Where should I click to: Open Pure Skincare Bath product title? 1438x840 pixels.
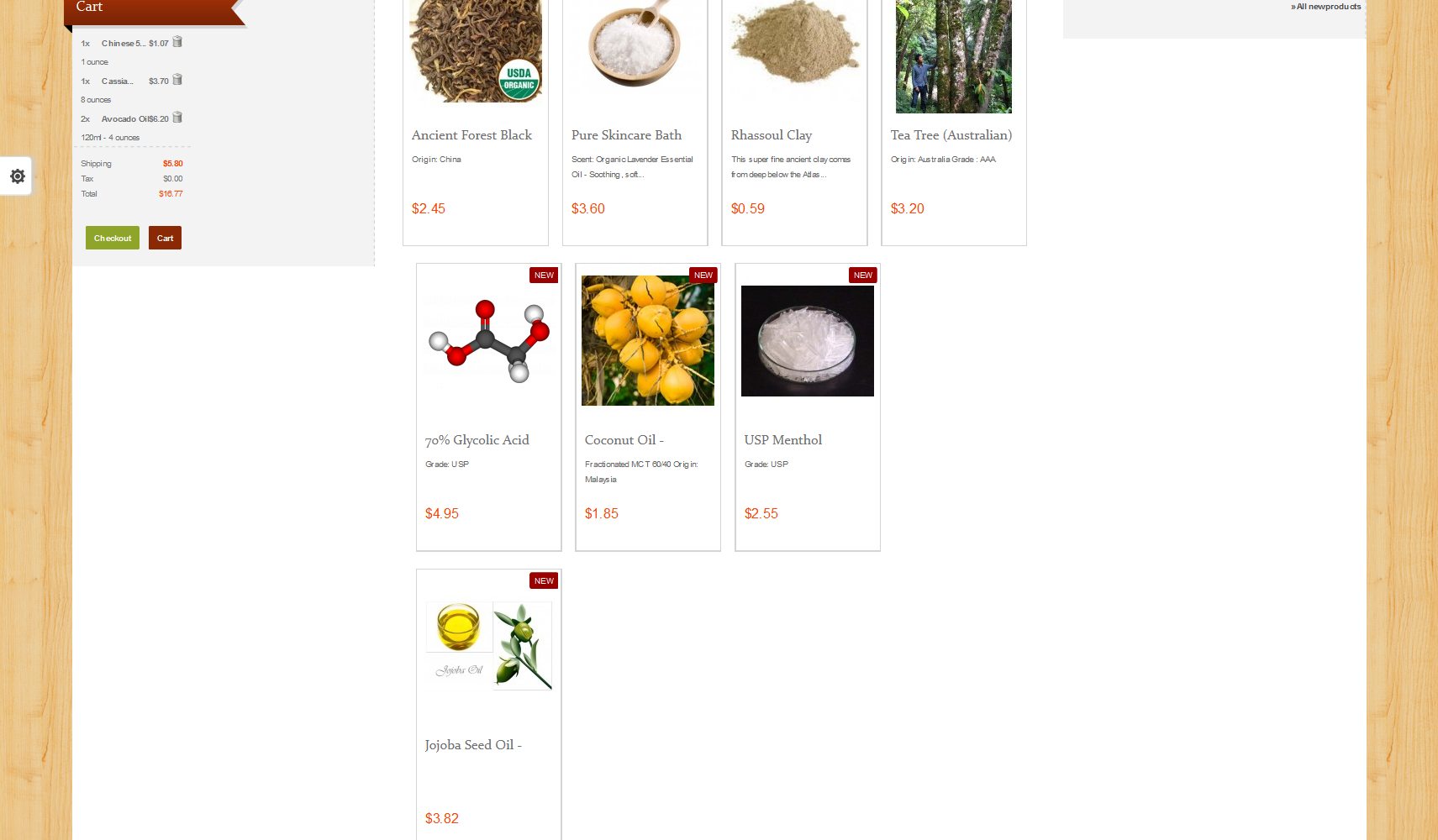click(x=626, y=135)
